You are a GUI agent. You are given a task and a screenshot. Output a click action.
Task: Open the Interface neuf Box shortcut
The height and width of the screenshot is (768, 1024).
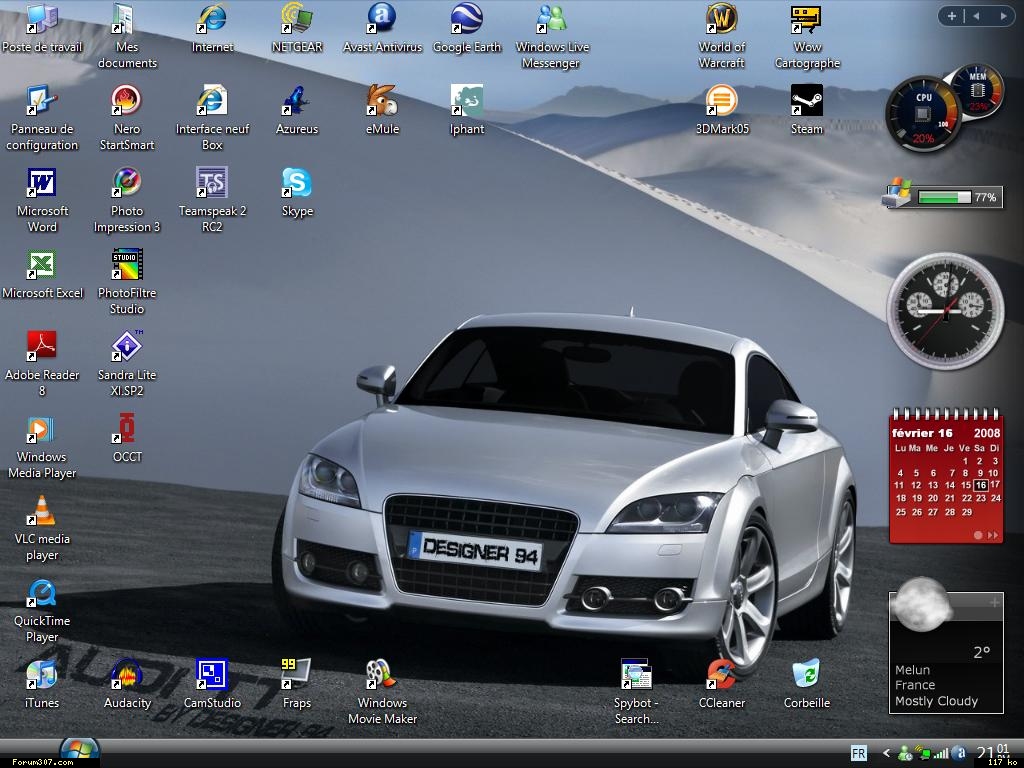pos(212,101)
